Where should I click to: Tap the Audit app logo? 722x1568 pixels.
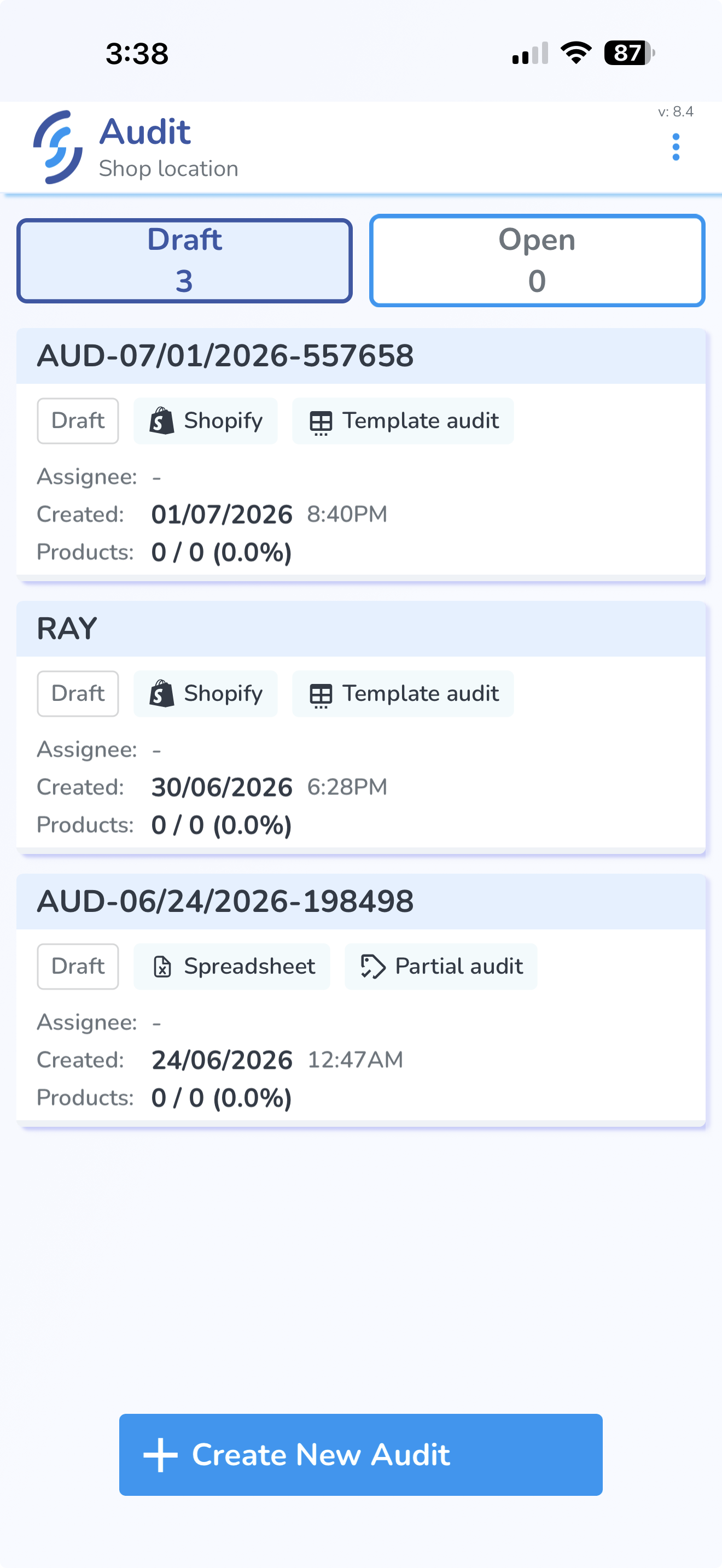tap(58, 147)
